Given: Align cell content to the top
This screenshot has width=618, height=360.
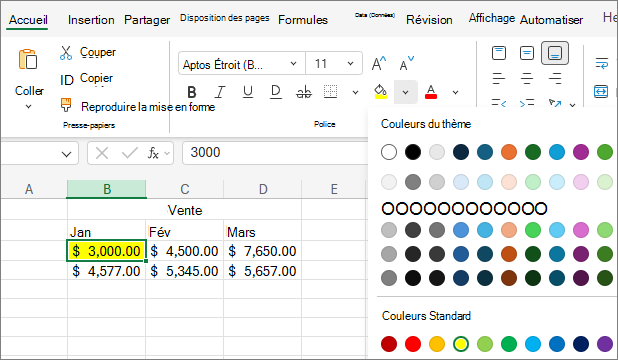Looking at the screenshot, I should tap(499, 53).
